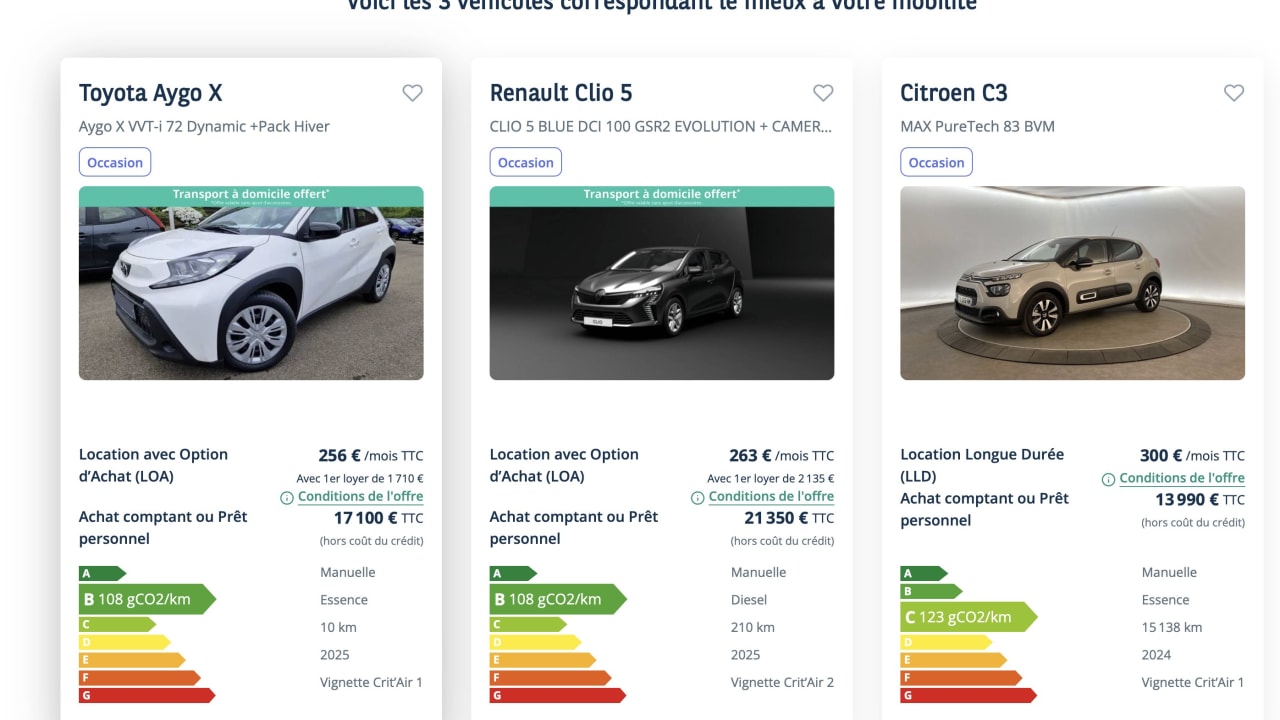Open the beige Citroen C3 photo

[x=1073, y=283]
